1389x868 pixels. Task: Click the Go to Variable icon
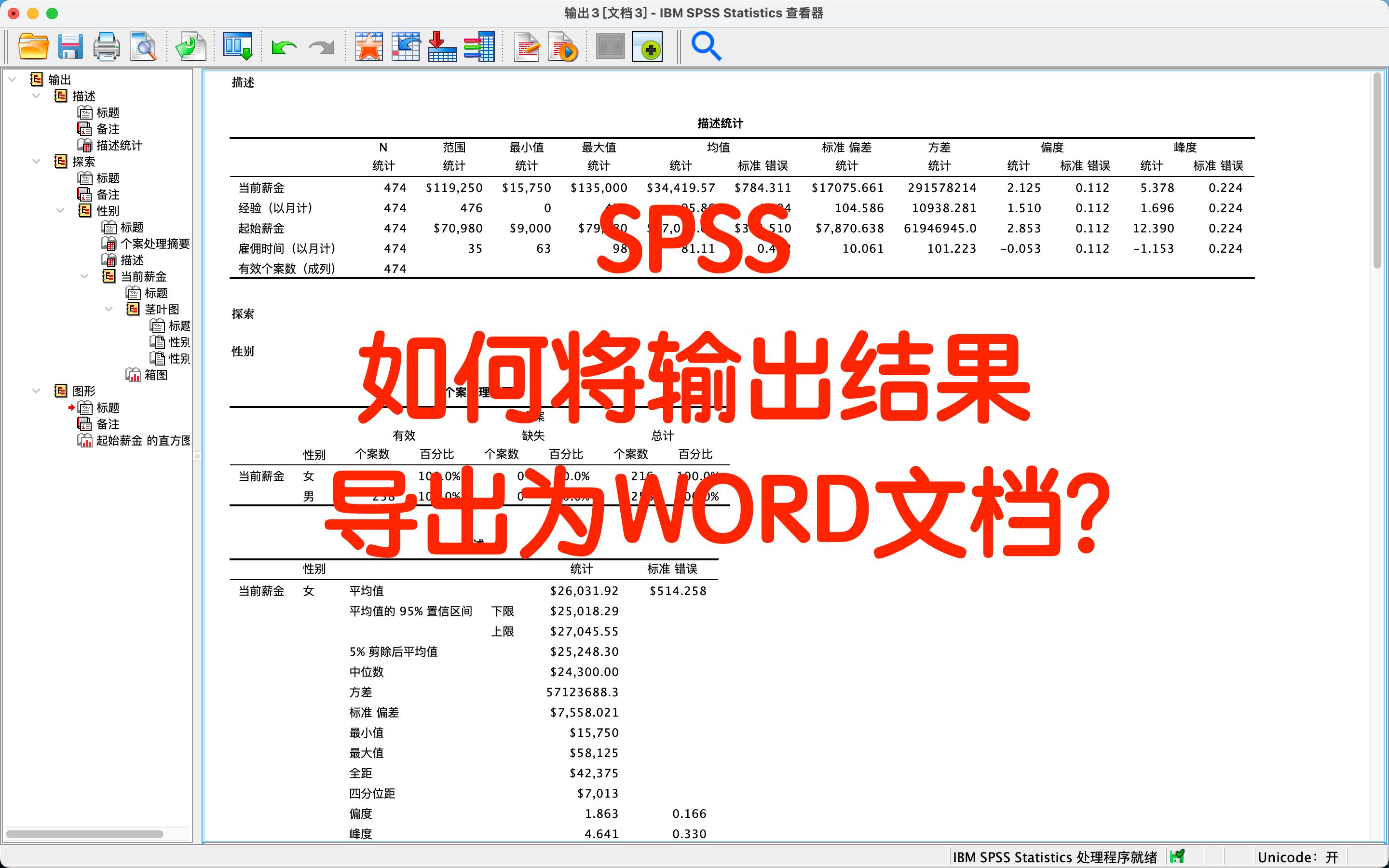tap(443, 46)
